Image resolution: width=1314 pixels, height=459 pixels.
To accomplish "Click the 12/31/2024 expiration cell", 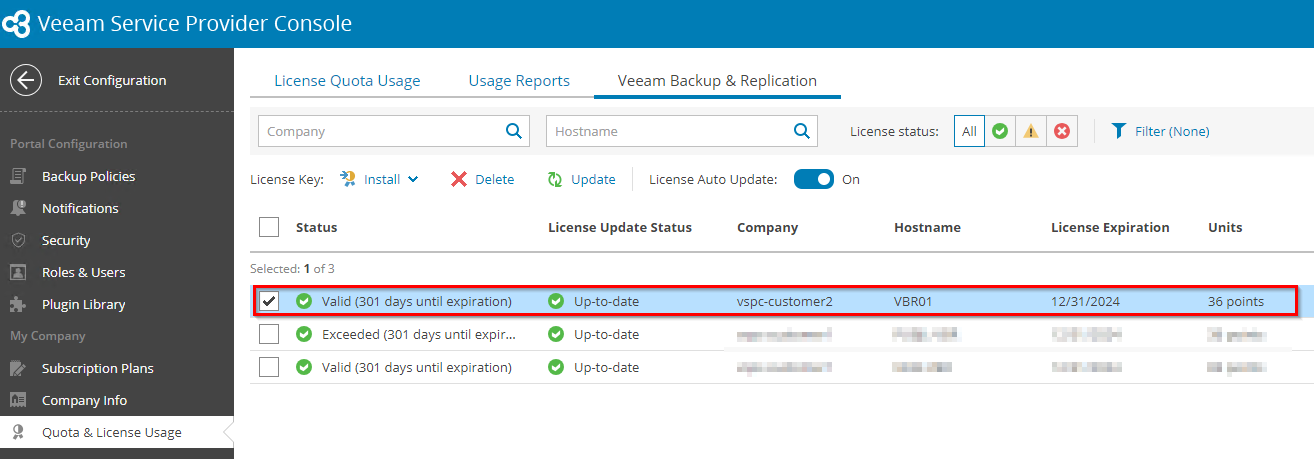I will click(x=1084, y=301).
